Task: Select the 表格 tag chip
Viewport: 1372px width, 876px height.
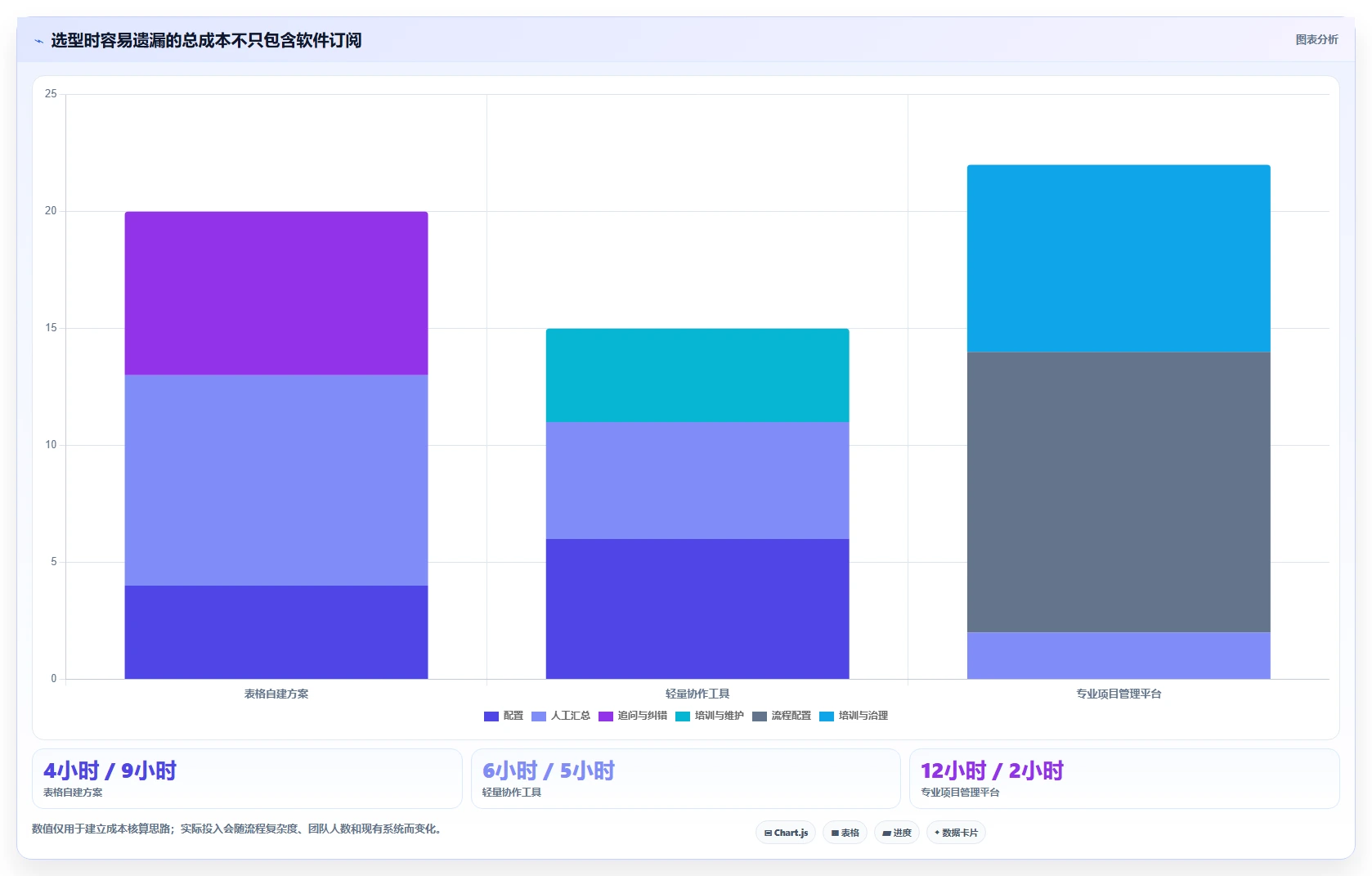Action: (845, 833)
